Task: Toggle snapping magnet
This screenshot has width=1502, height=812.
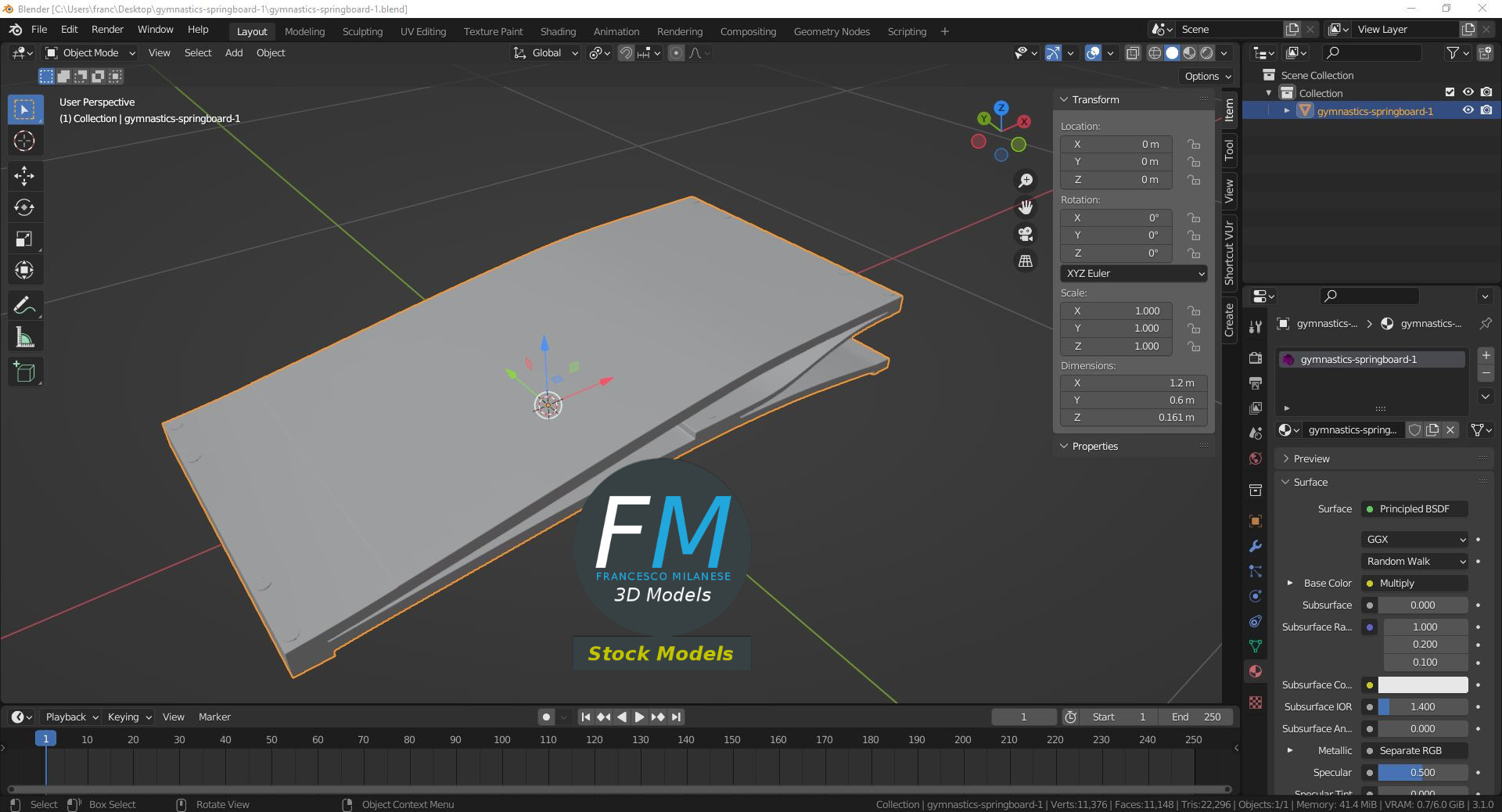Action: coord(626,53)
